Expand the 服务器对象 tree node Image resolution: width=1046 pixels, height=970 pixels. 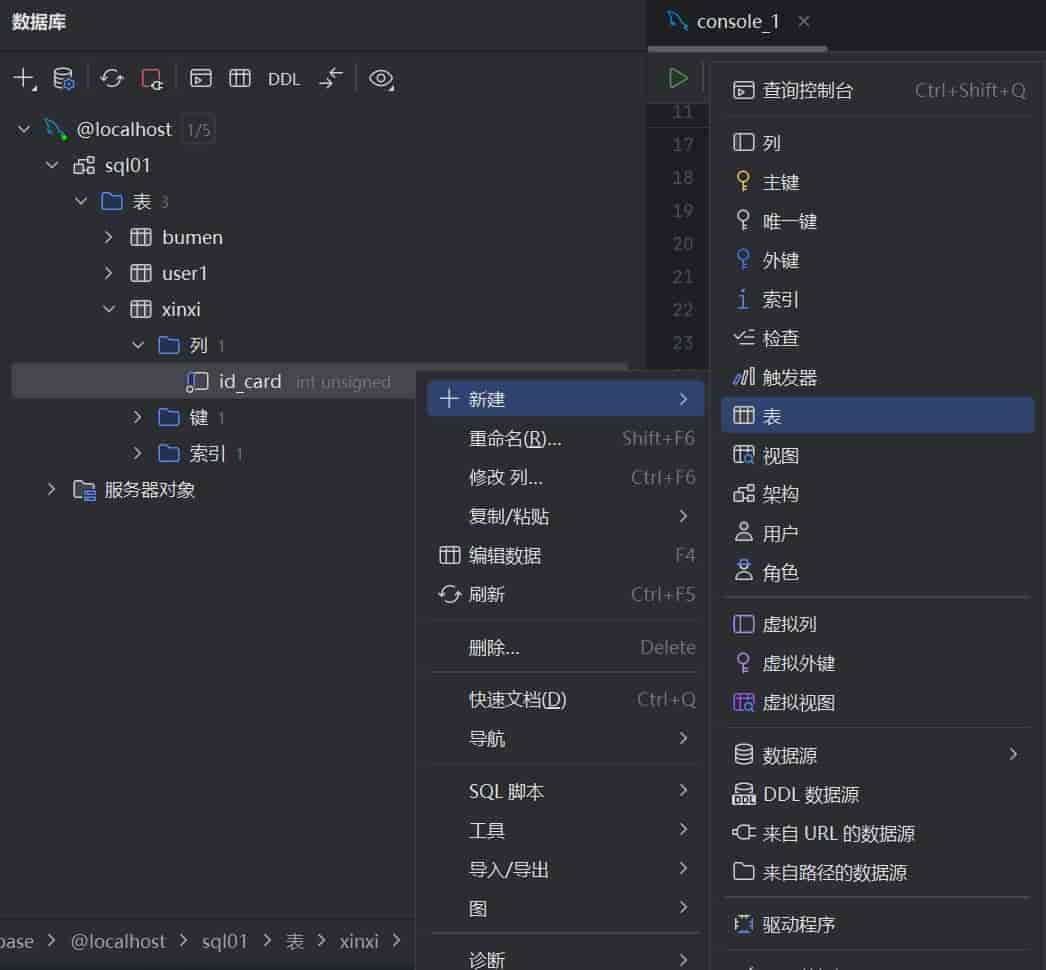click(x=52, y=490)
